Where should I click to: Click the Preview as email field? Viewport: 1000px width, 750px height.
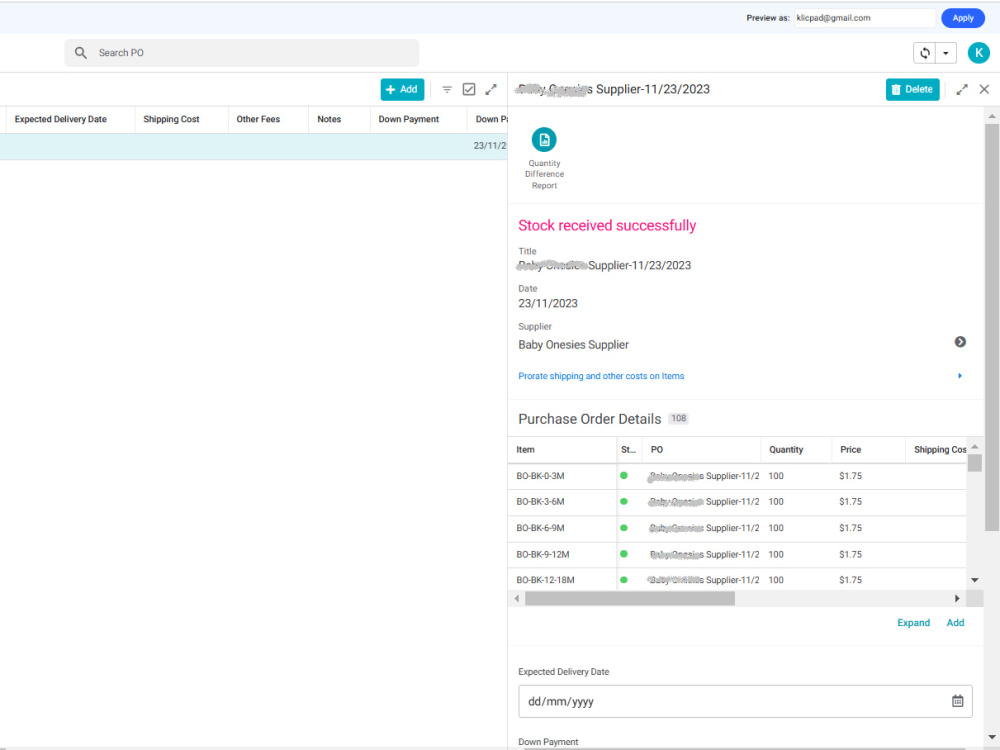[x=864, y=18]
